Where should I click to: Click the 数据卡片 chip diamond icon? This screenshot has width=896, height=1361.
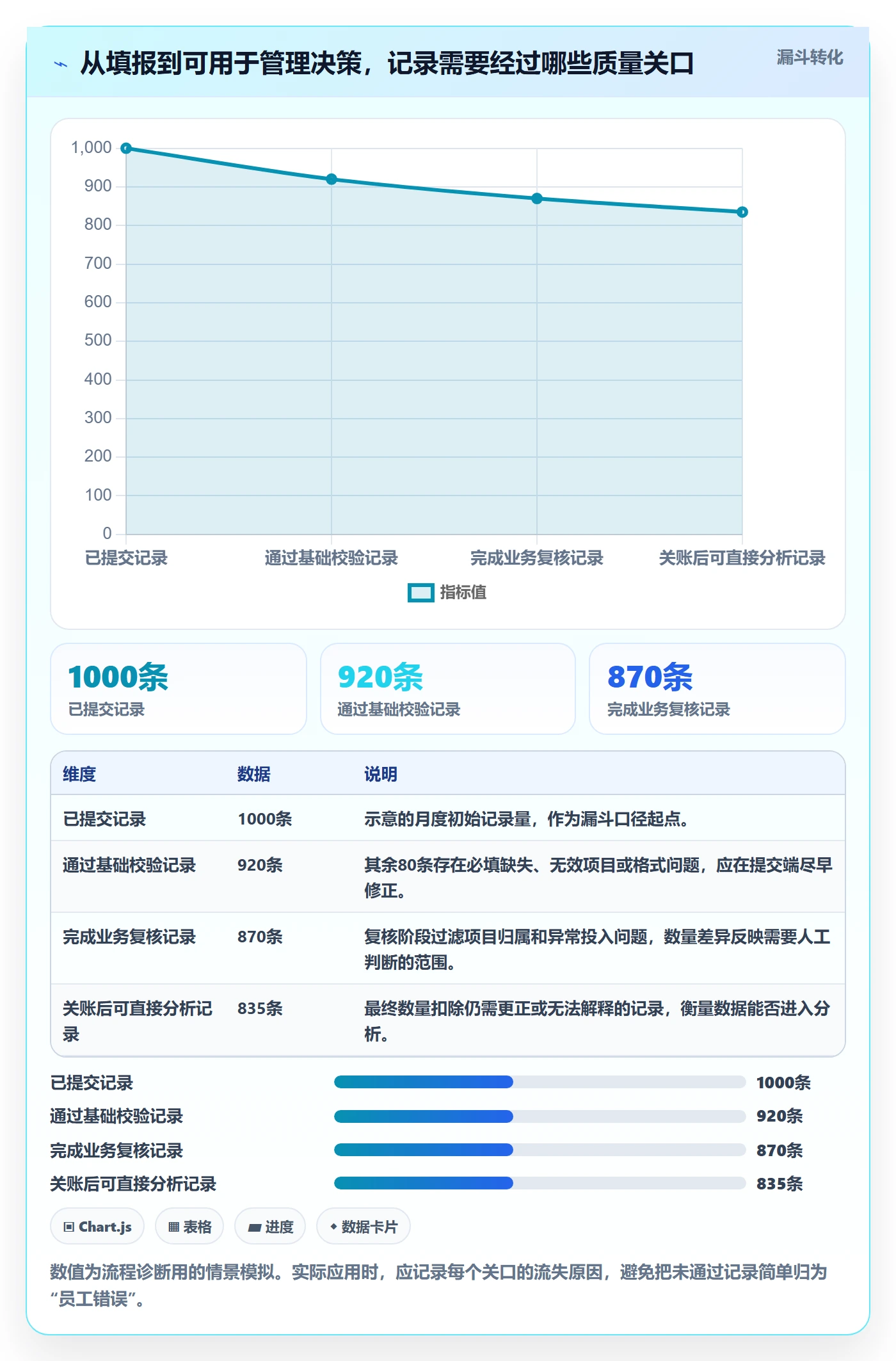pyautogui.click(x=333, y=1227)
